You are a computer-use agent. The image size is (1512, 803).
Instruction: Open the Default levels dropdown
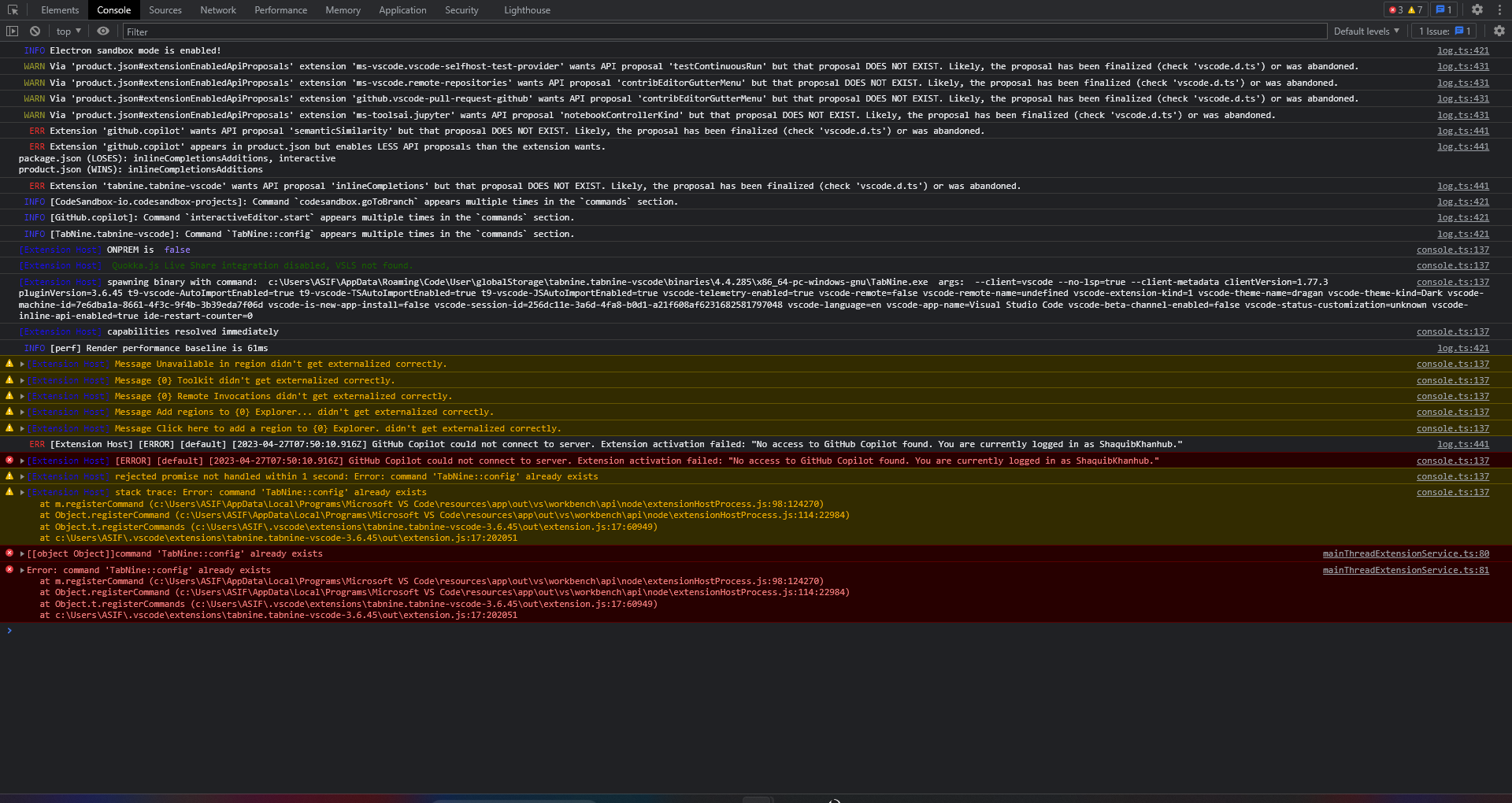pos(1366,31)
